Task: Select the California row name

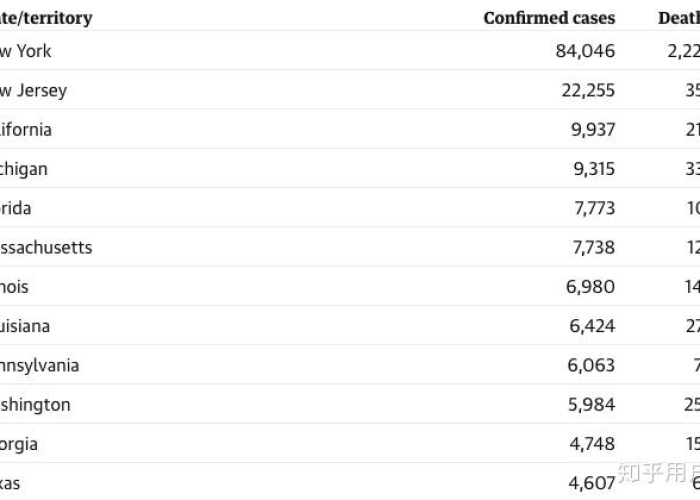Action: click(x=26, y=129)
